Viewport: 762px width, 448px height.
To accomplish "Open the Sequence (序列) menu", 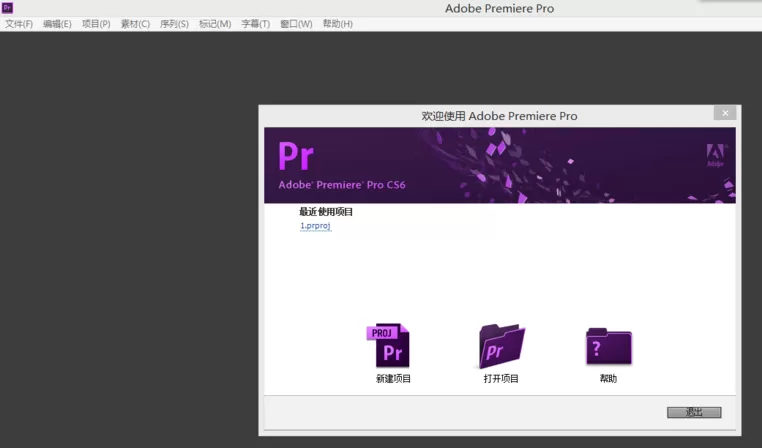I will tap(174, 24).
